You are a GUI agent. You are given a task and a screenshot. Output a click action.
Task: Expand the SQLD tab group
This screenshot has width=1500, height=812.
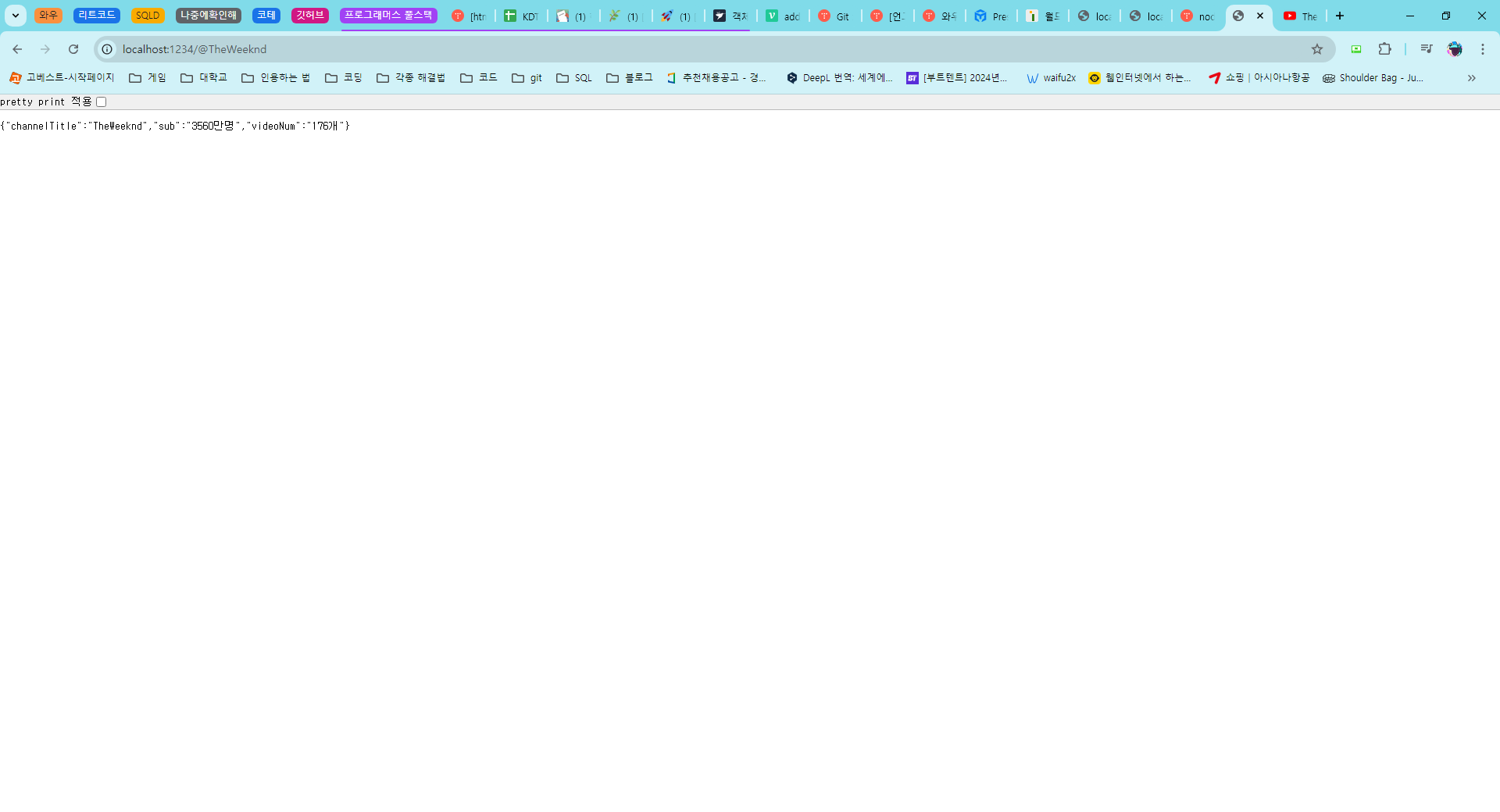(148, 16)
